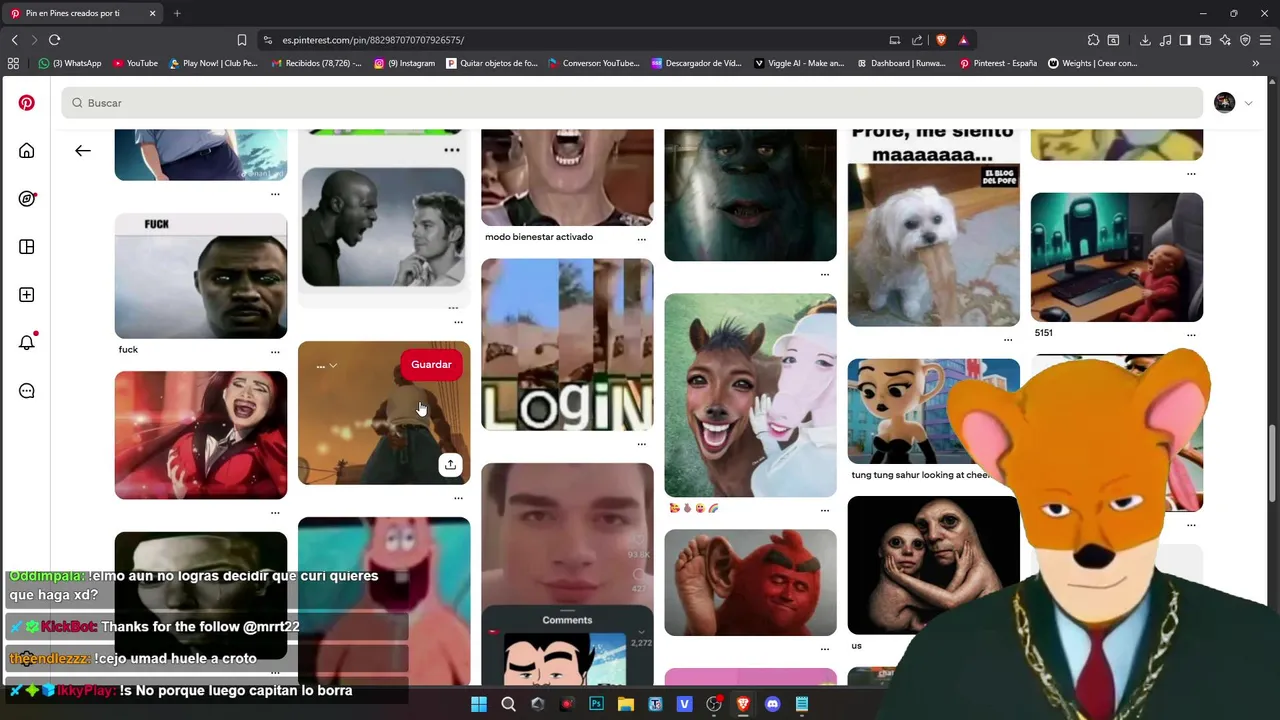Click the media control music note icon
Viewport: 1280px width, 720px height.
[x=1165, y=40]
